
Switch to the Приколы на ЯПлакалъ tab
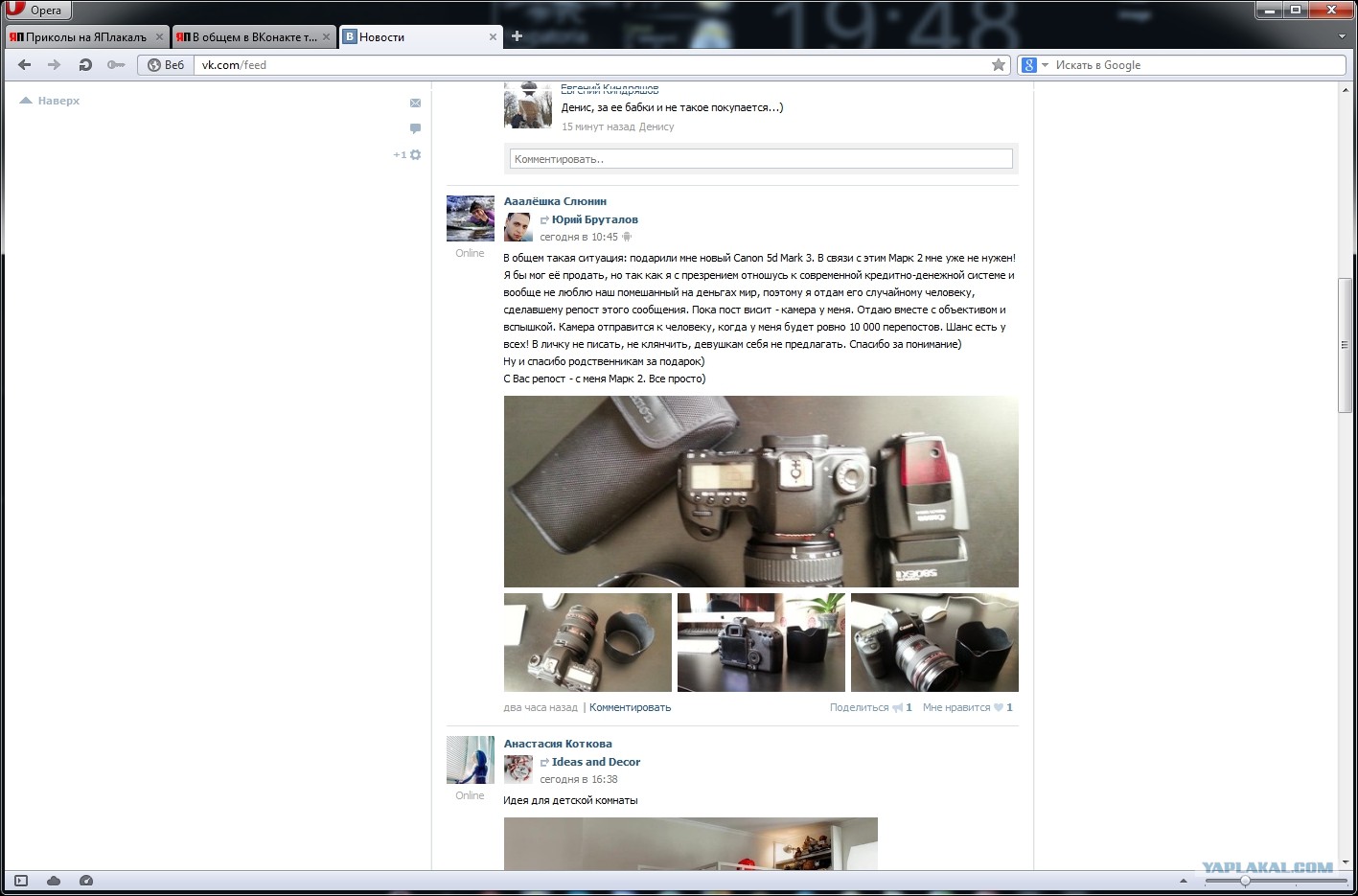(87, 37)
